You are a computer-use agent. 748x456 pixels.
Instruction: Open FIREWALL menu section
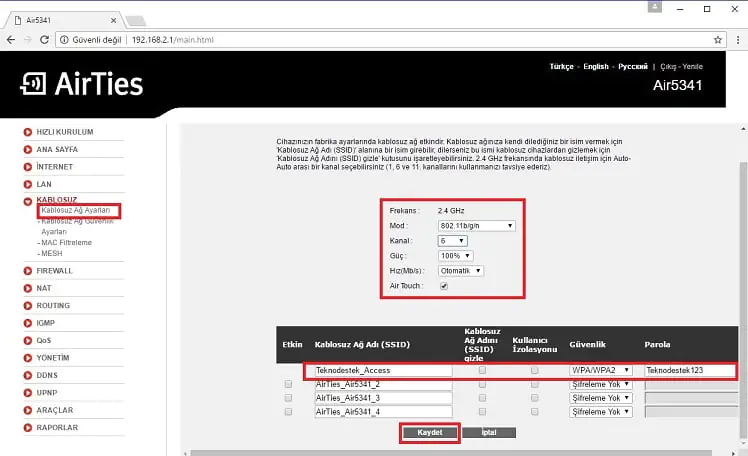click(54, 271)
